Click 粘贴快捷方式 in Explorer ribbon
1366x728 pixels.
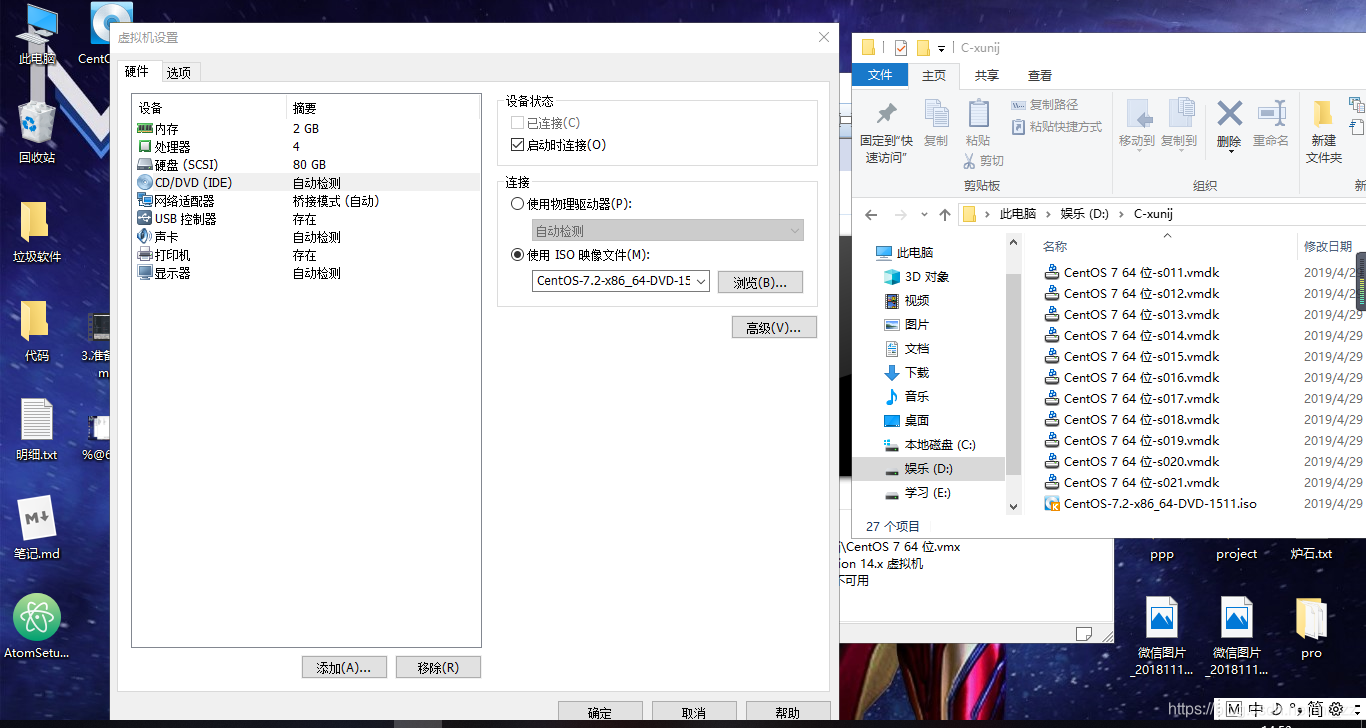tap(1056, 127)
